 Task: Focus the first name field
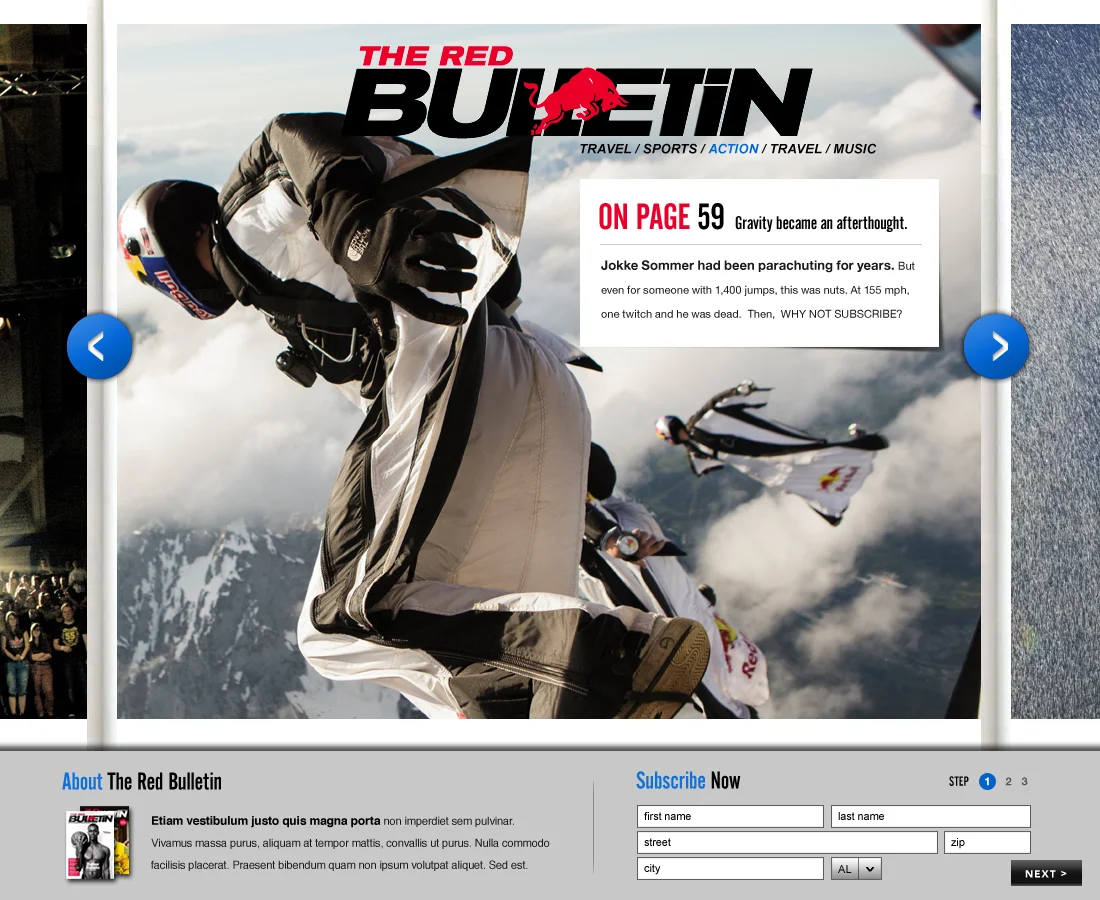pos(730,817)
